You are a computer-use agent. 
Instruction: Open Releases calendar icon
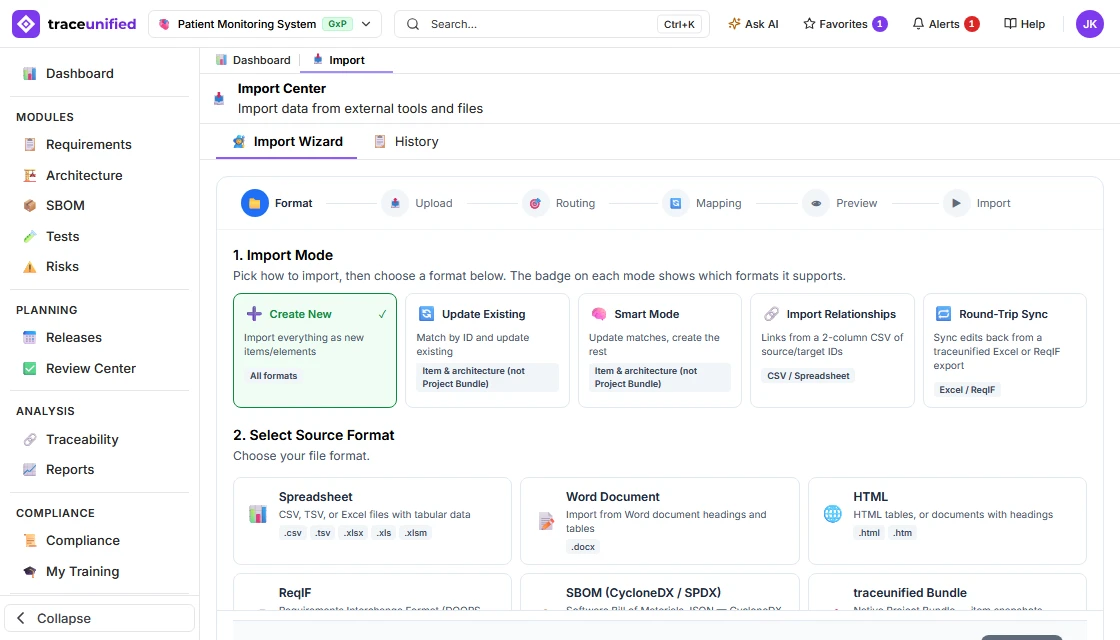[x=29, y=338]
